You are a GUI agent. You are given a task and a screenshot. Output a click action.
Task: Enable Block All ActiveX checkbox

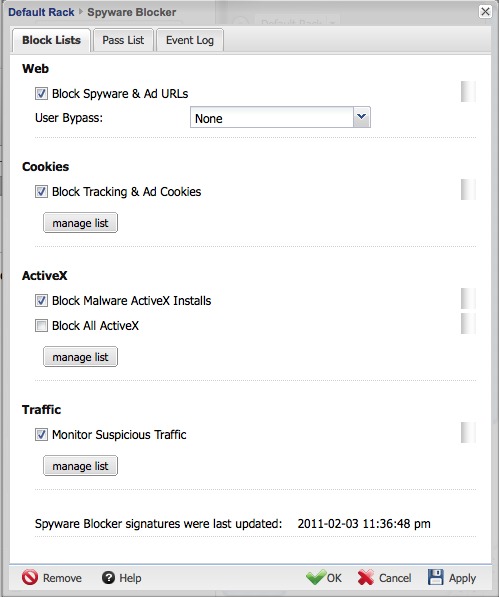point(41,326)
